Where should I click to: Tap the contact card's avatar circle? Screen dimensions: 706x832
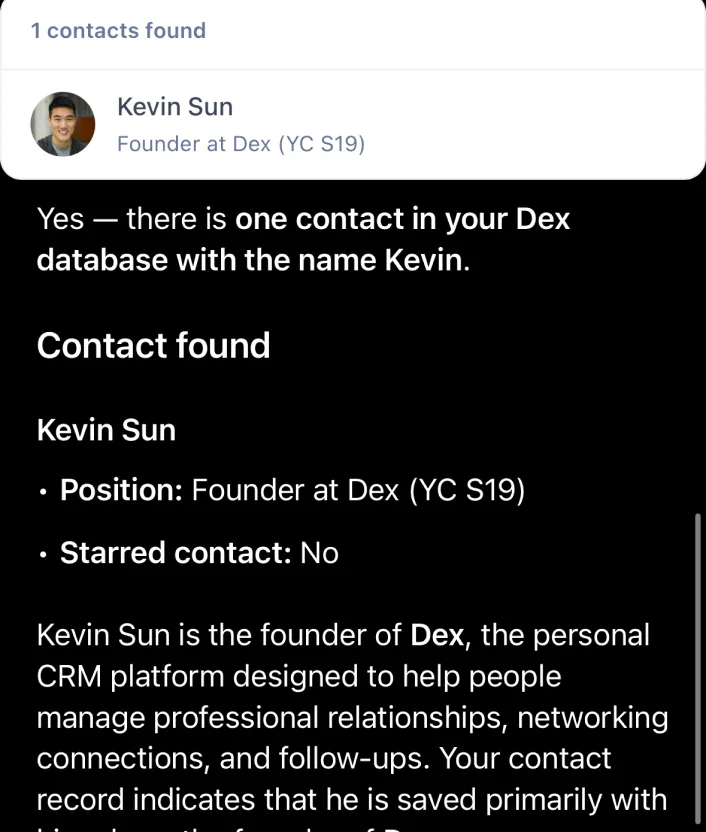(x=63, y=123)
